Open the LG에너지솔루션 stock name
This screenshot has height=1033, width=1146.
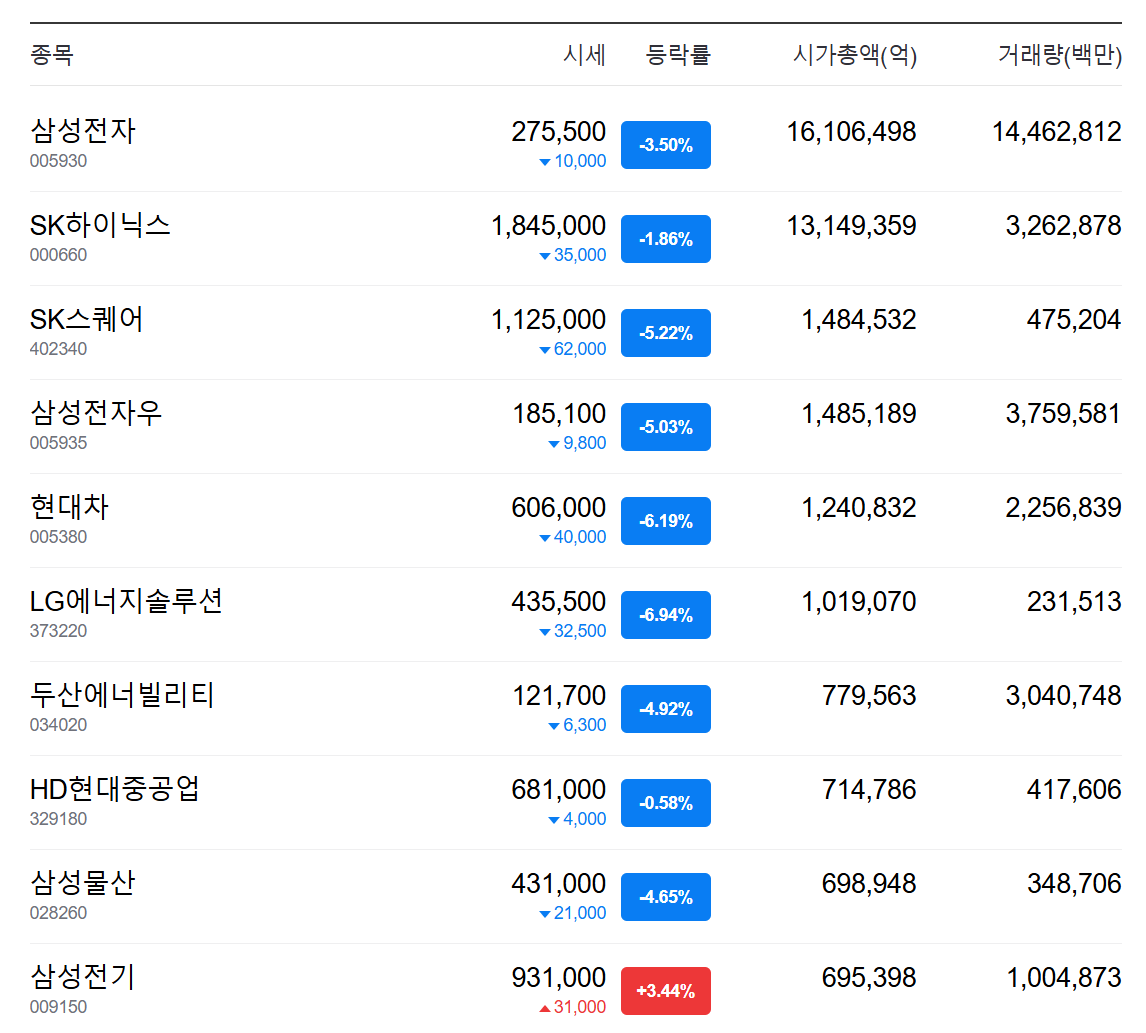[126, 601]
